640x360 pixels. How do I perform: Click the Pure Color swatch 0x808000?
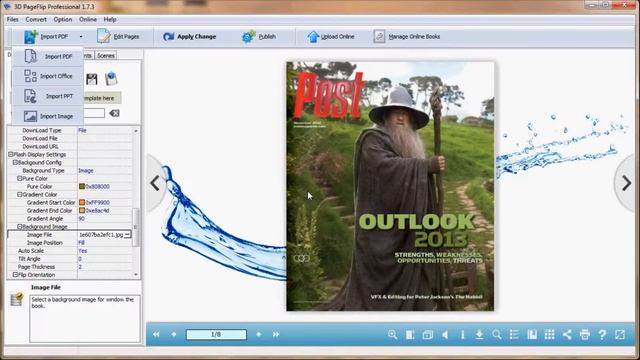[82, 187]
